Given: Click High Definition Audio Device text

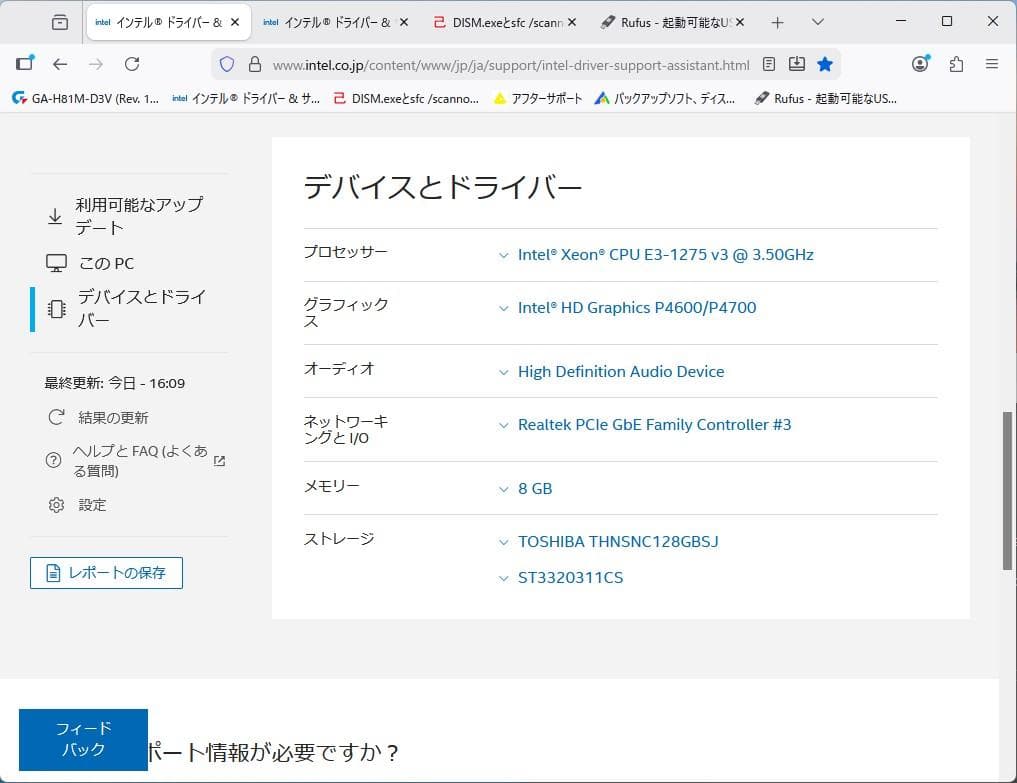Looking at the screenshot, I should point(621,372).
